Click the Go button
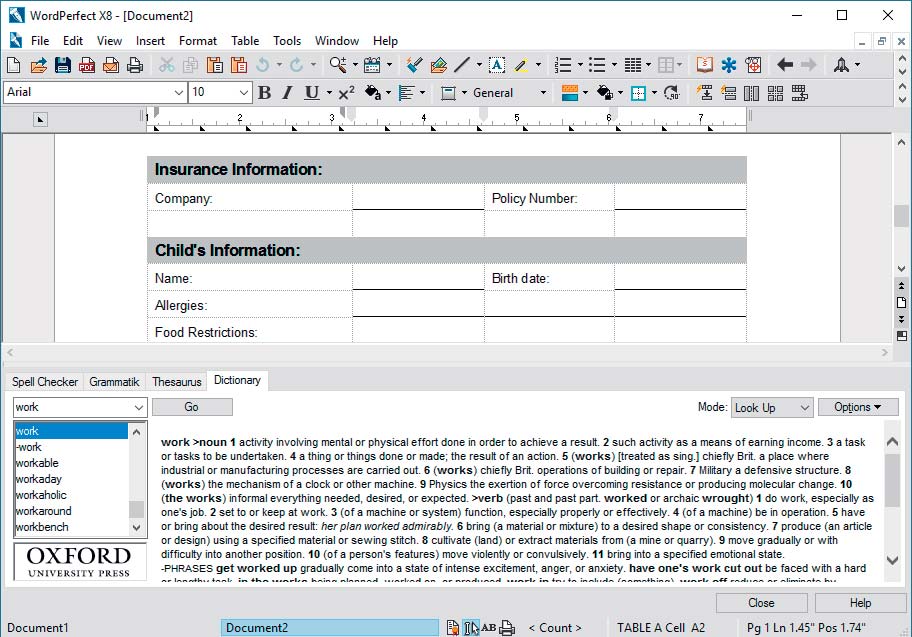The width and height of the screenshot is (912, 637). tap(192, 407)
